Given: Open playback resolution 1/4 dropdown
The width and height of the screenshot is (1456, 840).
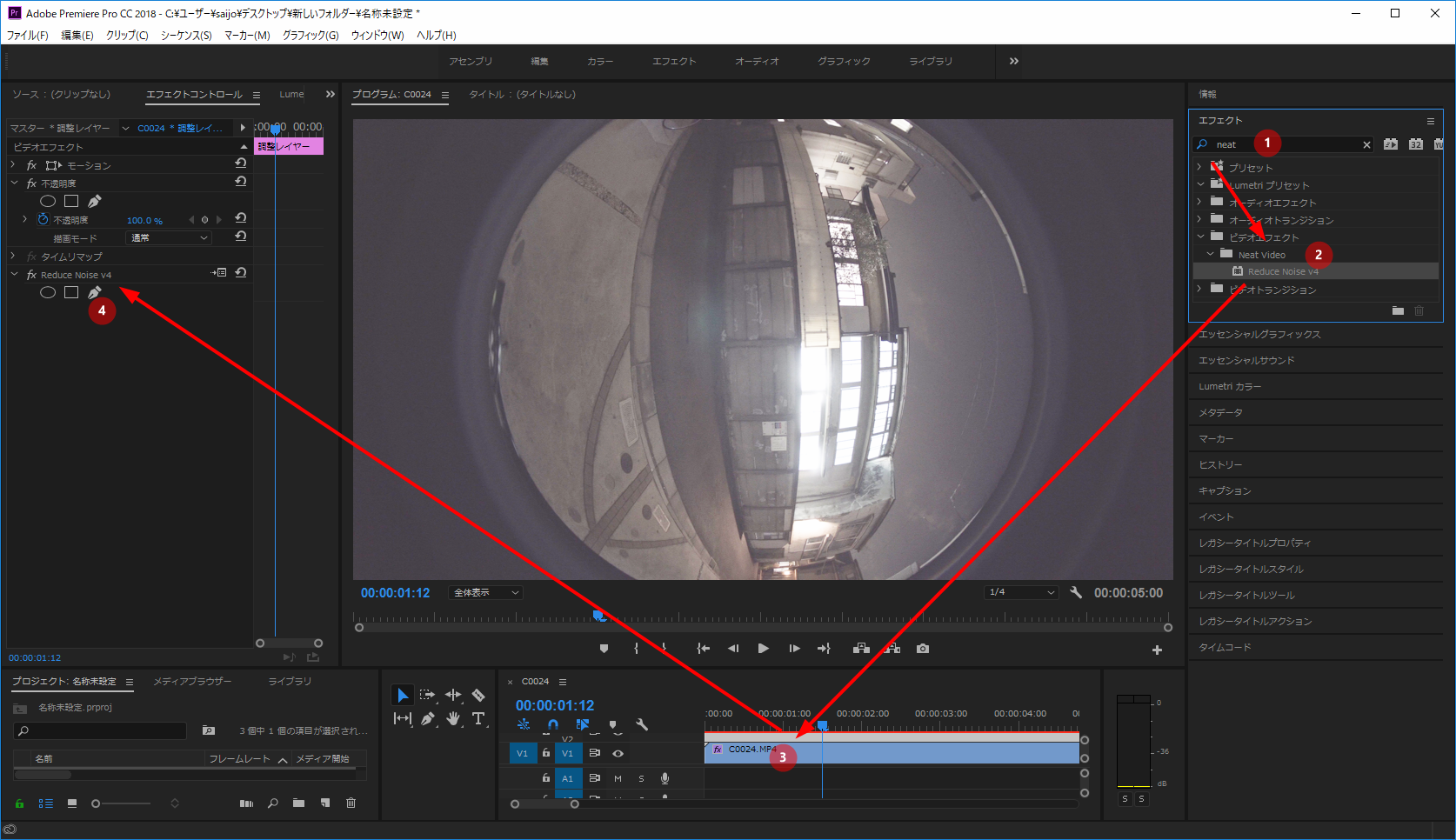Looking at the screenshot, I should [x=1022, y=592].
